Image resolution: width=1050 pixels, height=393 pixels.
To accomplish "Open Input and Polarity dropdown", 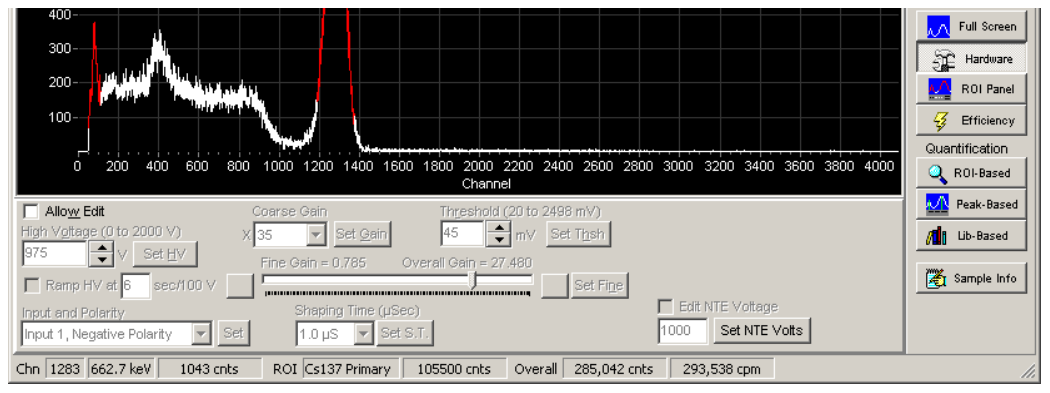I will (x=202, y=333).
